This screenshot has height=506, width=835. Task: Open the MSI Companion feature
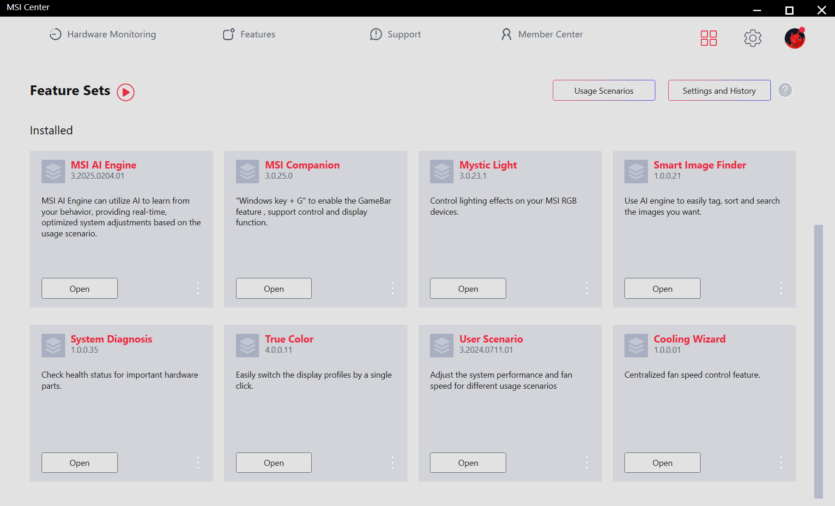pos(274,288)
